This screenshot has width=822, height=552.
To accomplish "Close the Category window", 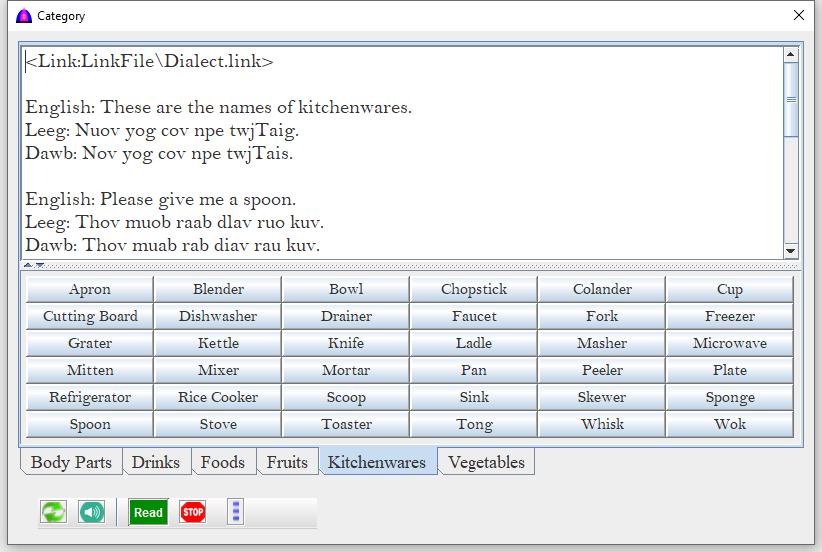I will 798,15.
